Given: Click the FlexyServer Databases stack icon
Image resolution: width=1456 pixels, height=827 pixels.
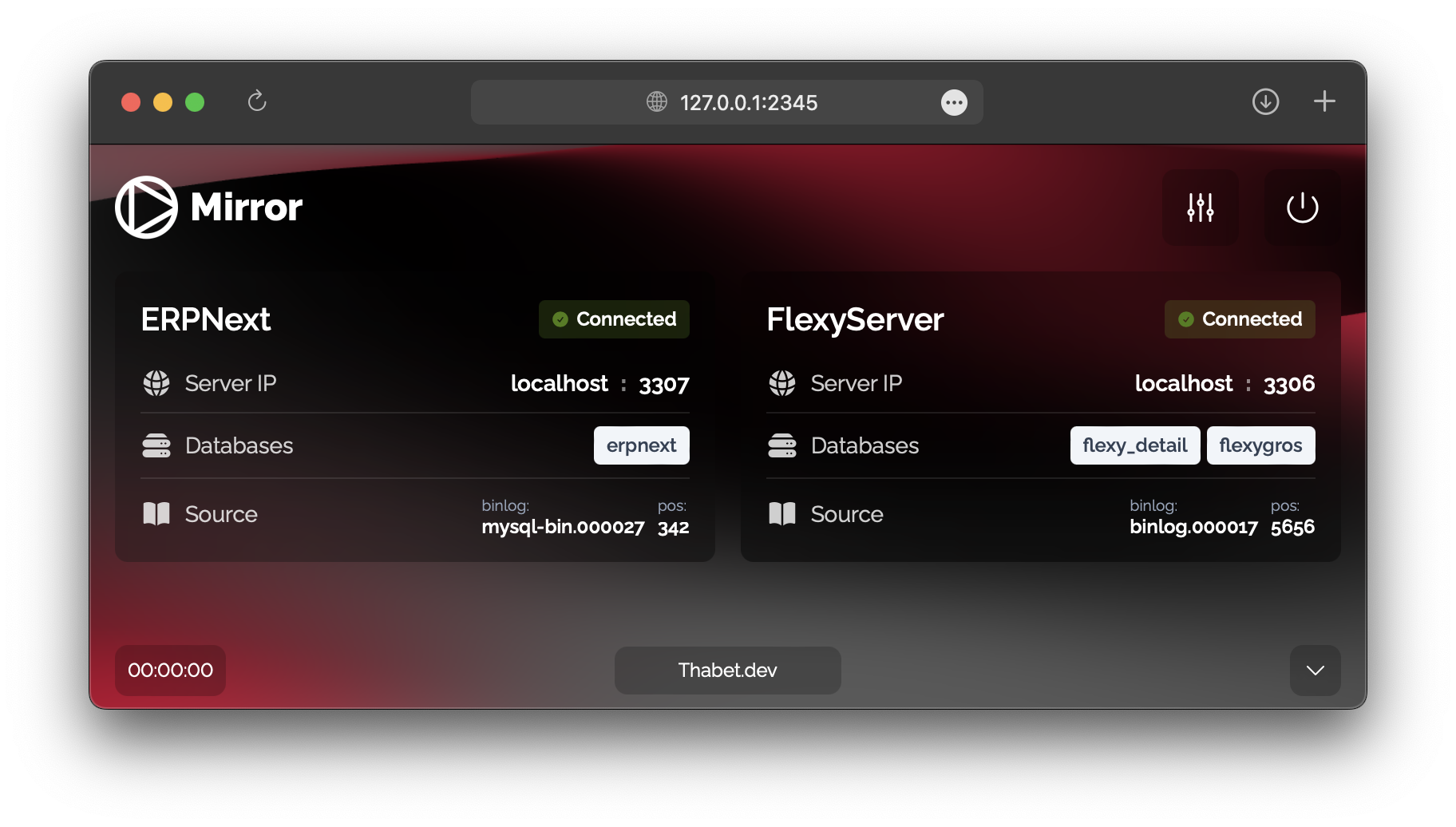Looking at the screenshot, I should pyautogui.click(x=782, y=445).
